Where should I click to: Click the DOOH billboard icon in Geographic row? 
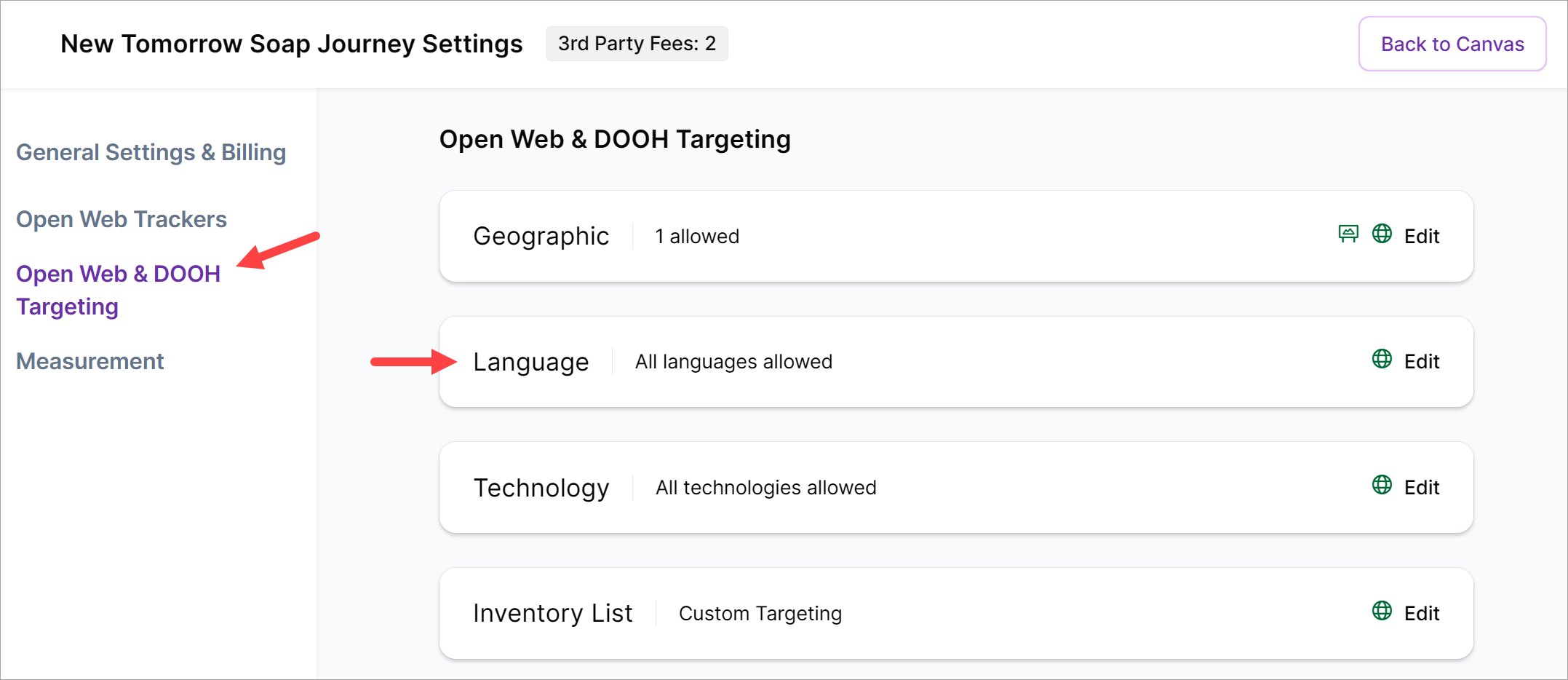(1348, 234)
